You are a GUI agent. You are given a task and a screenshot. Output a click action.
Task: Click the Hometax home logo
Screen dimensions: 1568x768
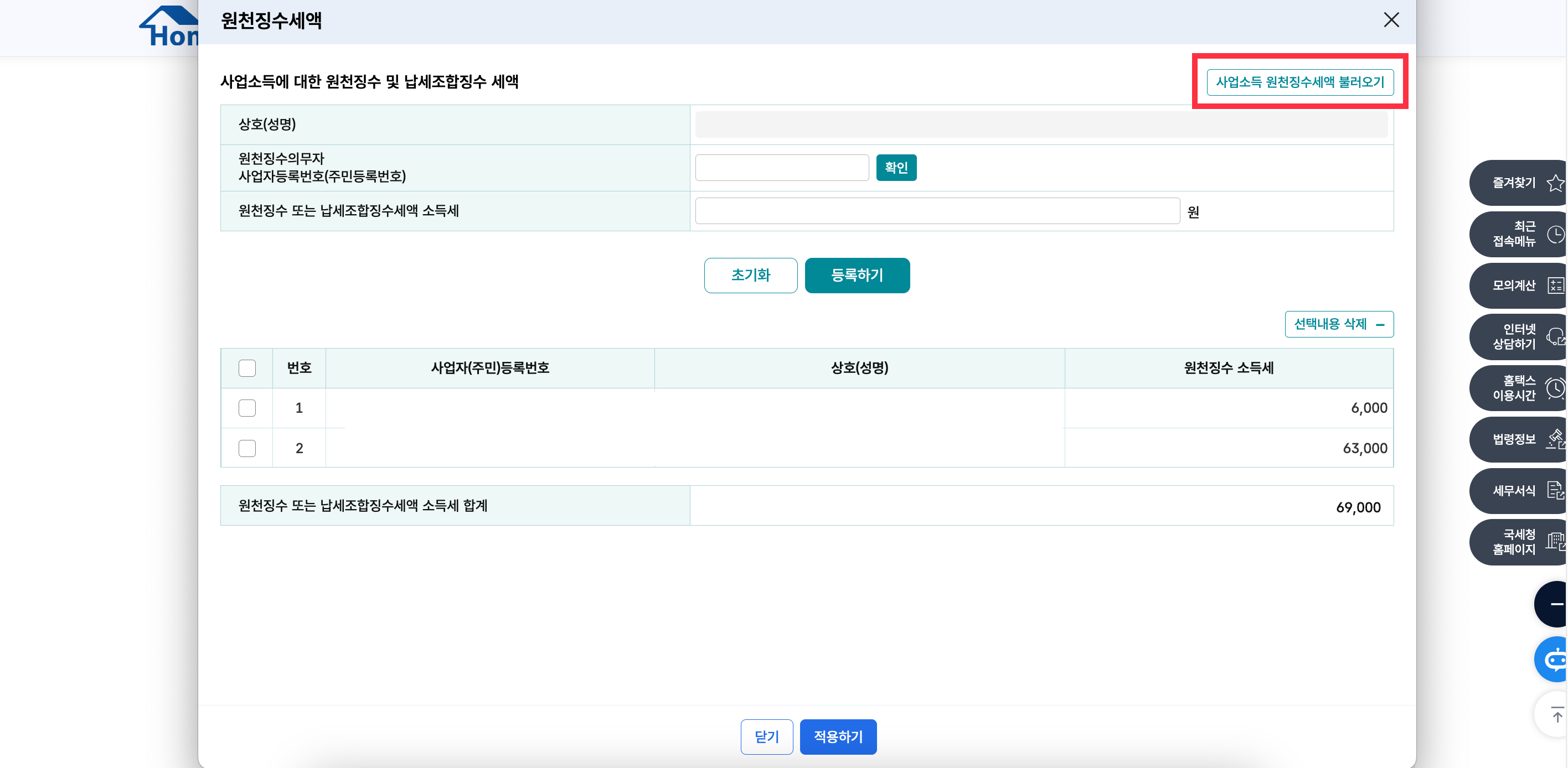coord(169,27)
